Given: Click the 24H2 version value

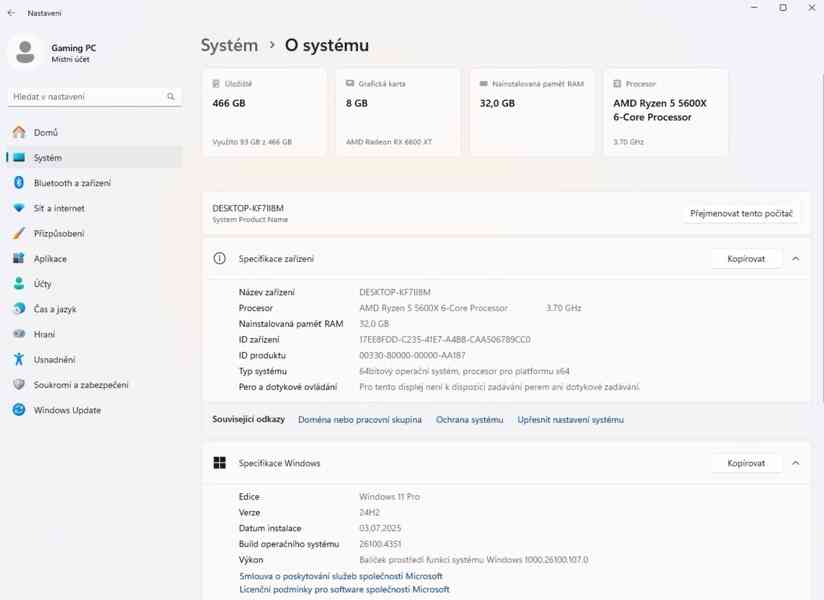Looking at the screenshot, I should point(369,512).
